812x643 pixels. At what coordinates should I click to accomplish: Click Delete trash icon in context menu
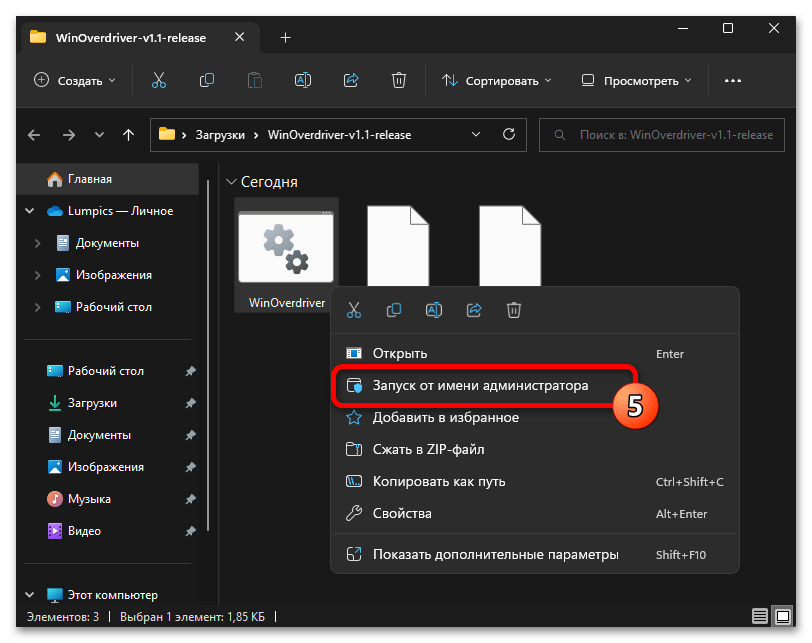click(x=514, y=310)
